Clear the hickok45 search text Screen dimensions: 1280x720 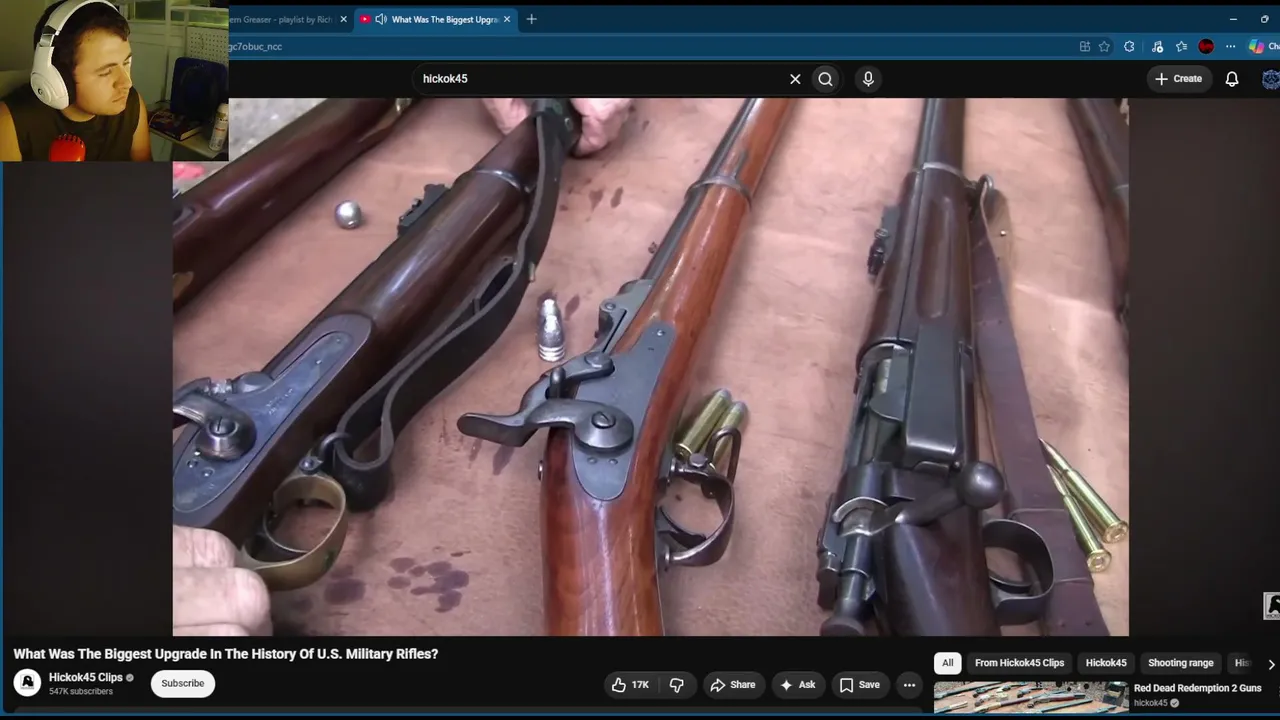coord(795,79)
